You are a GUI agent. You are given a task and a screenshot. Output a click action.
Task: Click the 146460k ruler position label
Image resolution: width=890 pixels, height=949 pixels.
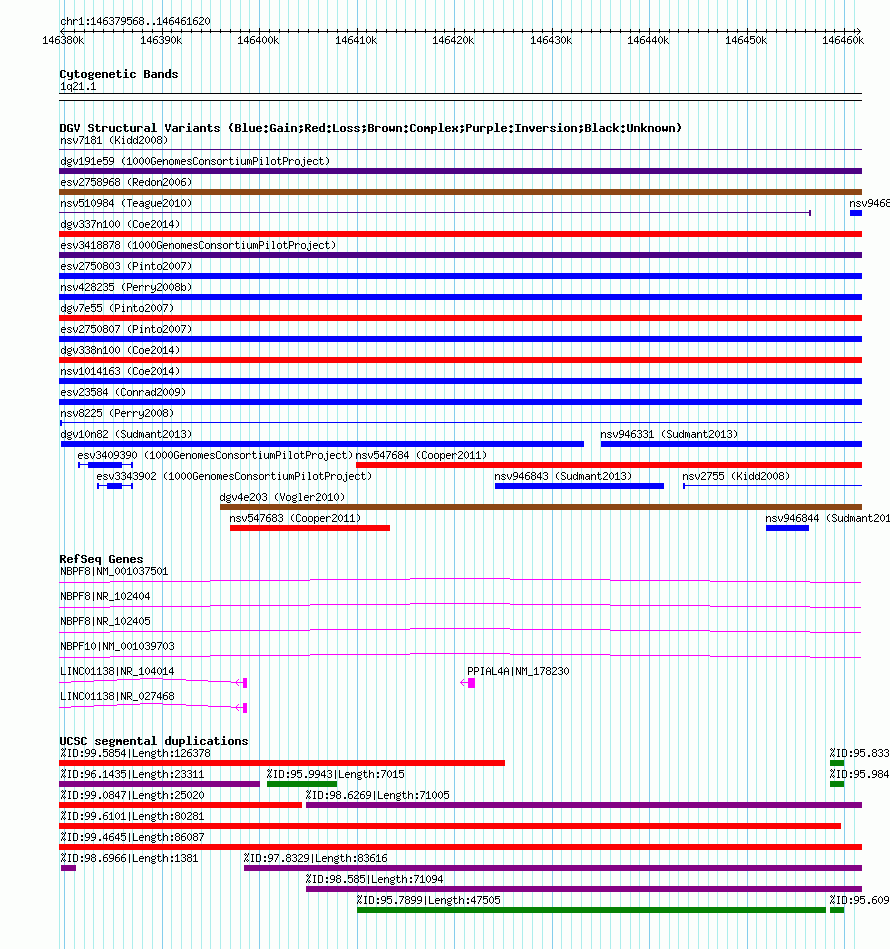(843, 41)
